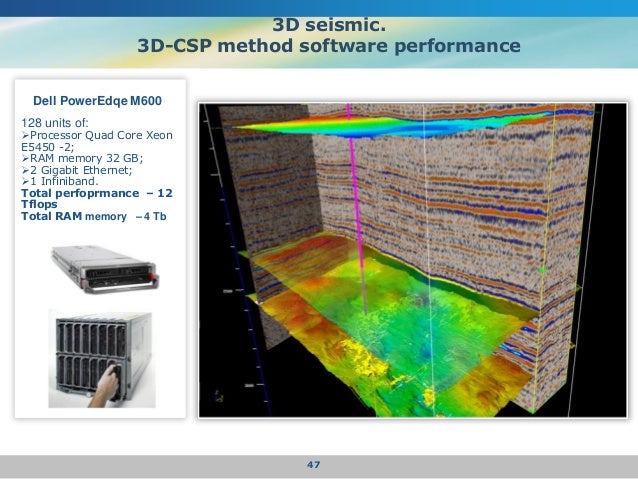Click the slide title '3D seismic.'
638x479 pixels.
(329, 25)
